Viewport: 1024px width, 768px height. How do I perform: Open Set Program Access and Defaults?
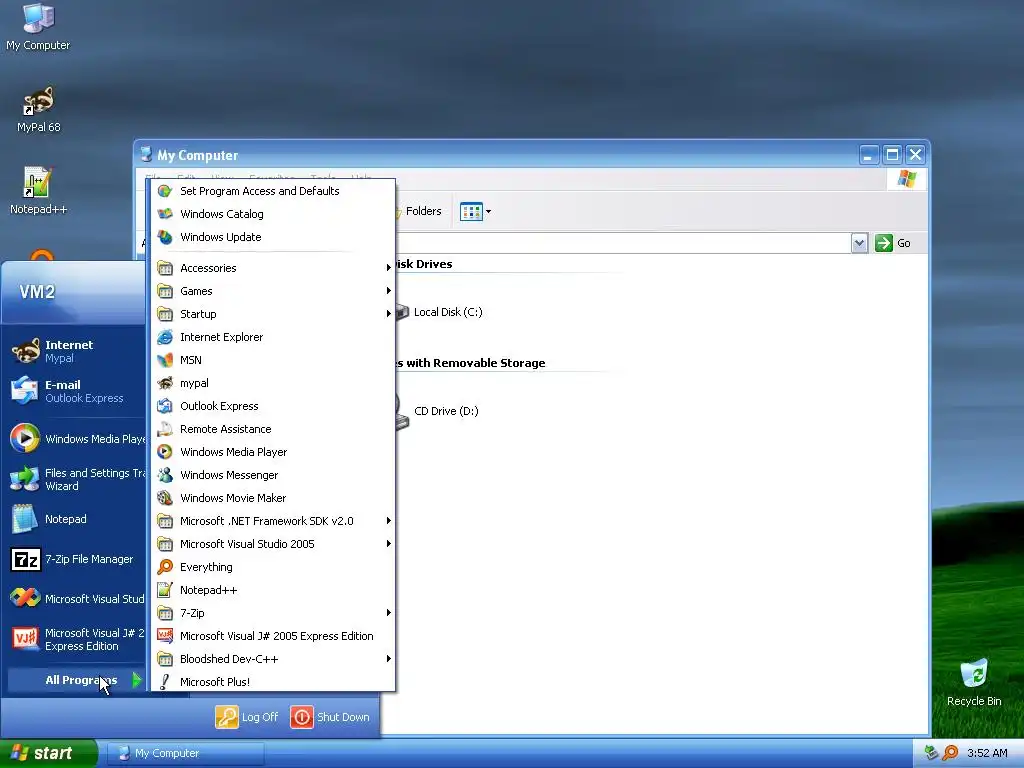click(273, 191)
